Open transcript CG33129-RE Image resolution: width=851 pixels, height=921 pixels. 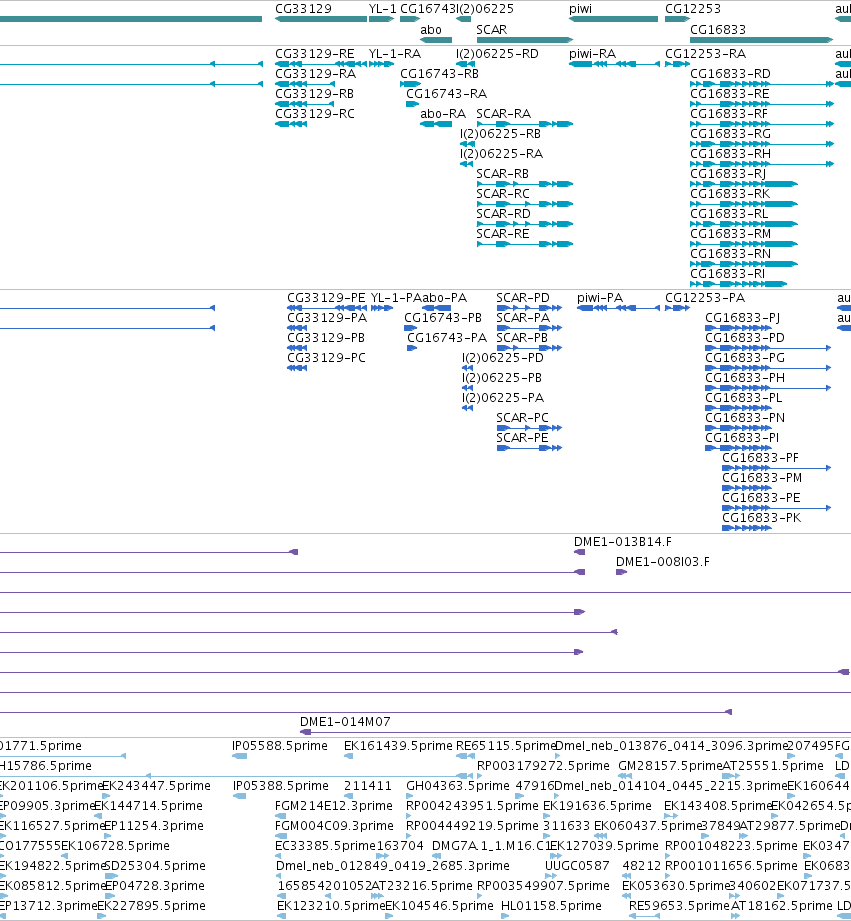(x=315, y=54)
